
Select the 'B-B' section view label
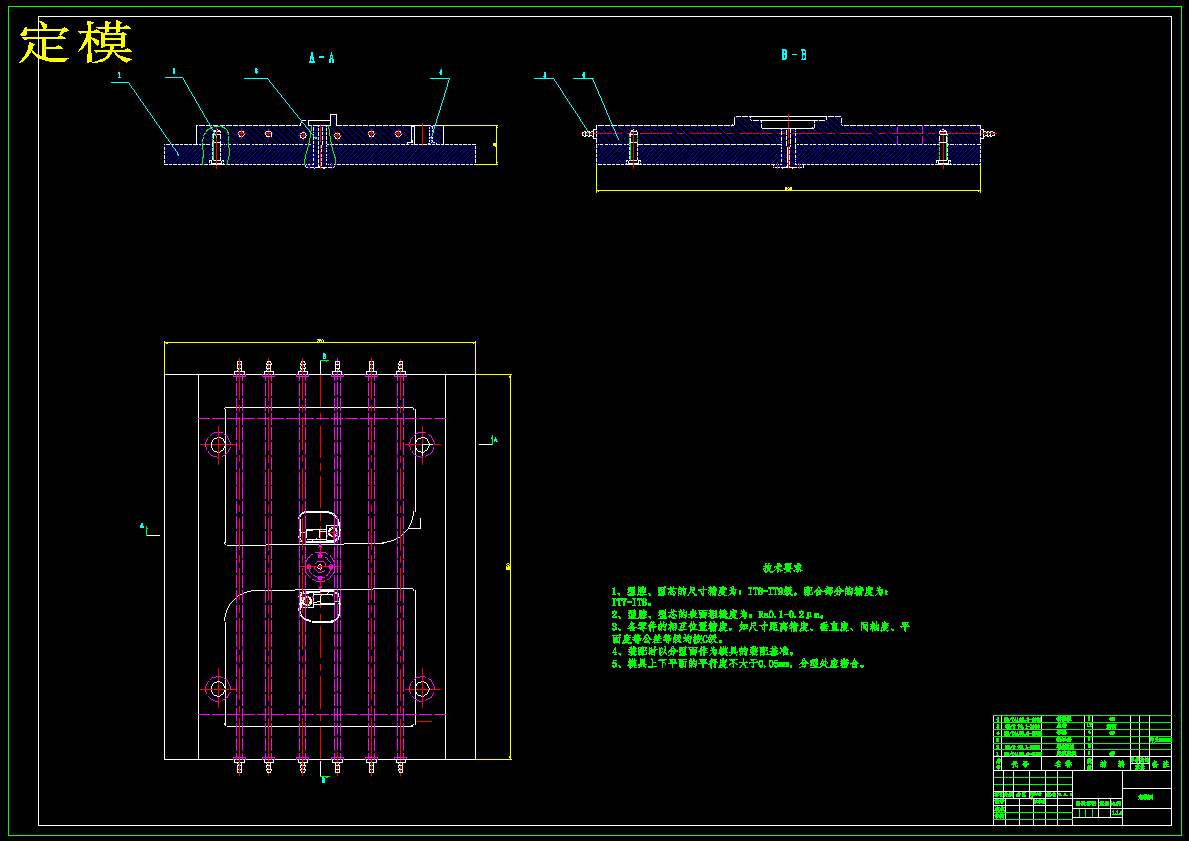[x=794, y=55]
